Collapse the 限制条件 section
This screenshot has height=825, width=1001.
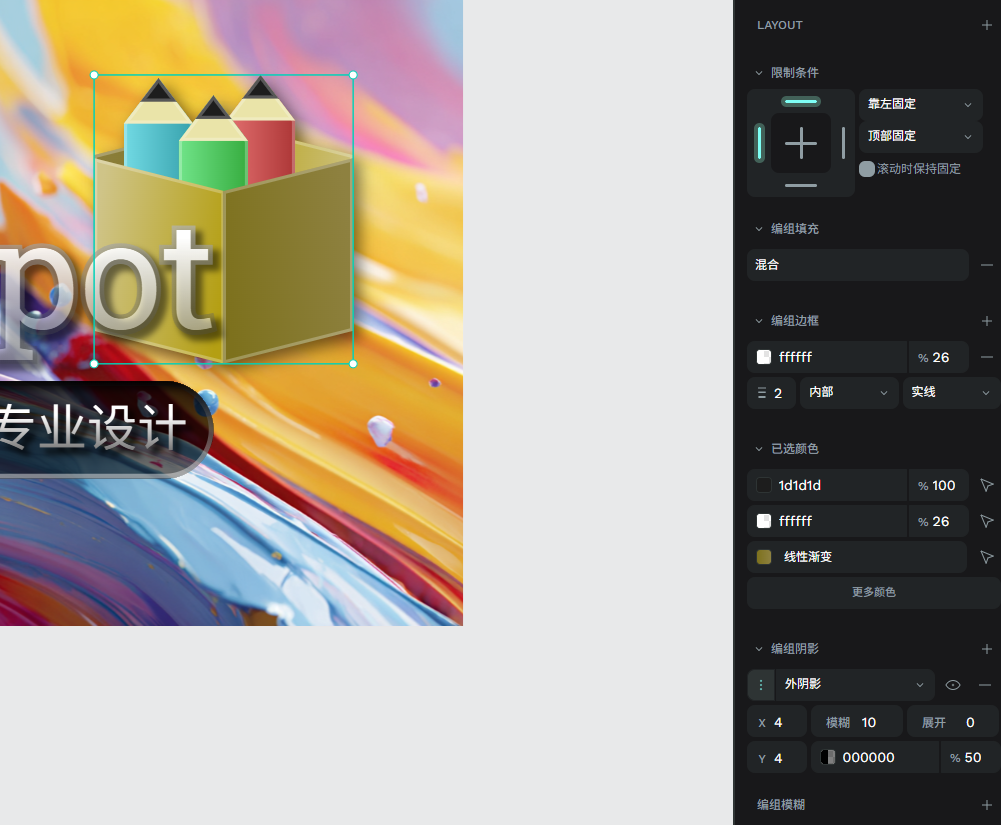click(759, 73)
